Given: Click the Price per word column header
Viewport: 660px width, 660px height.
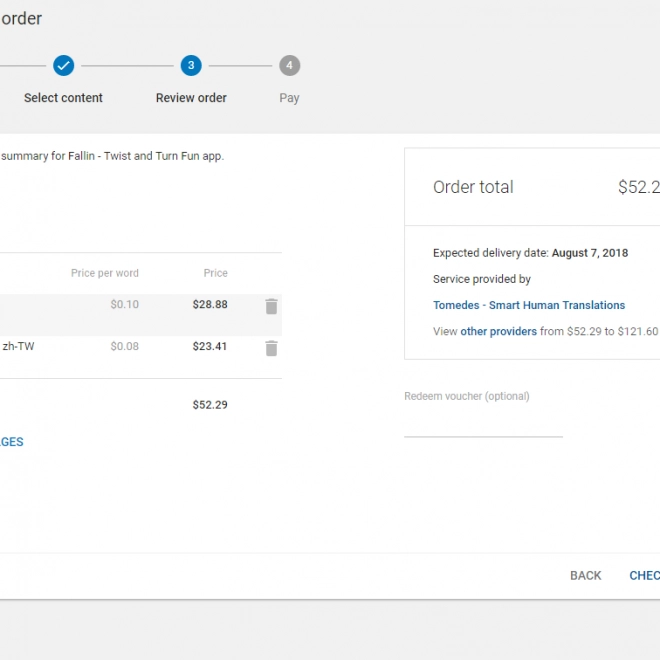Looking at the screenshot, I should point(105,273).
